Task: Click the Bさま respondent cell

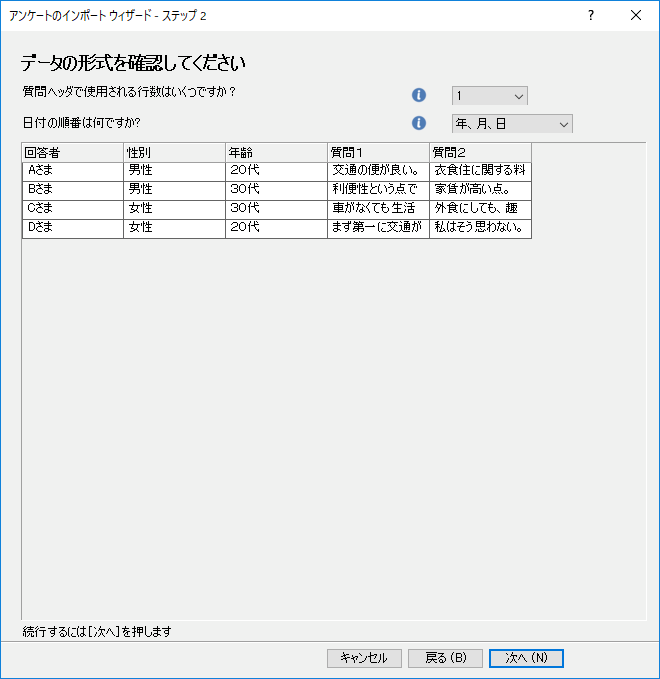Action: (72, 190)
